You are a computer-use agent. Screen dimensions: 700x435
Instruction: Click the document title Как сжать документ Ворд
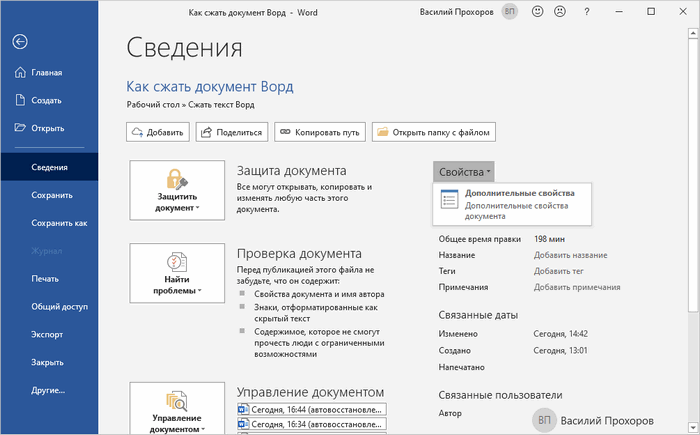coord(210,86)
